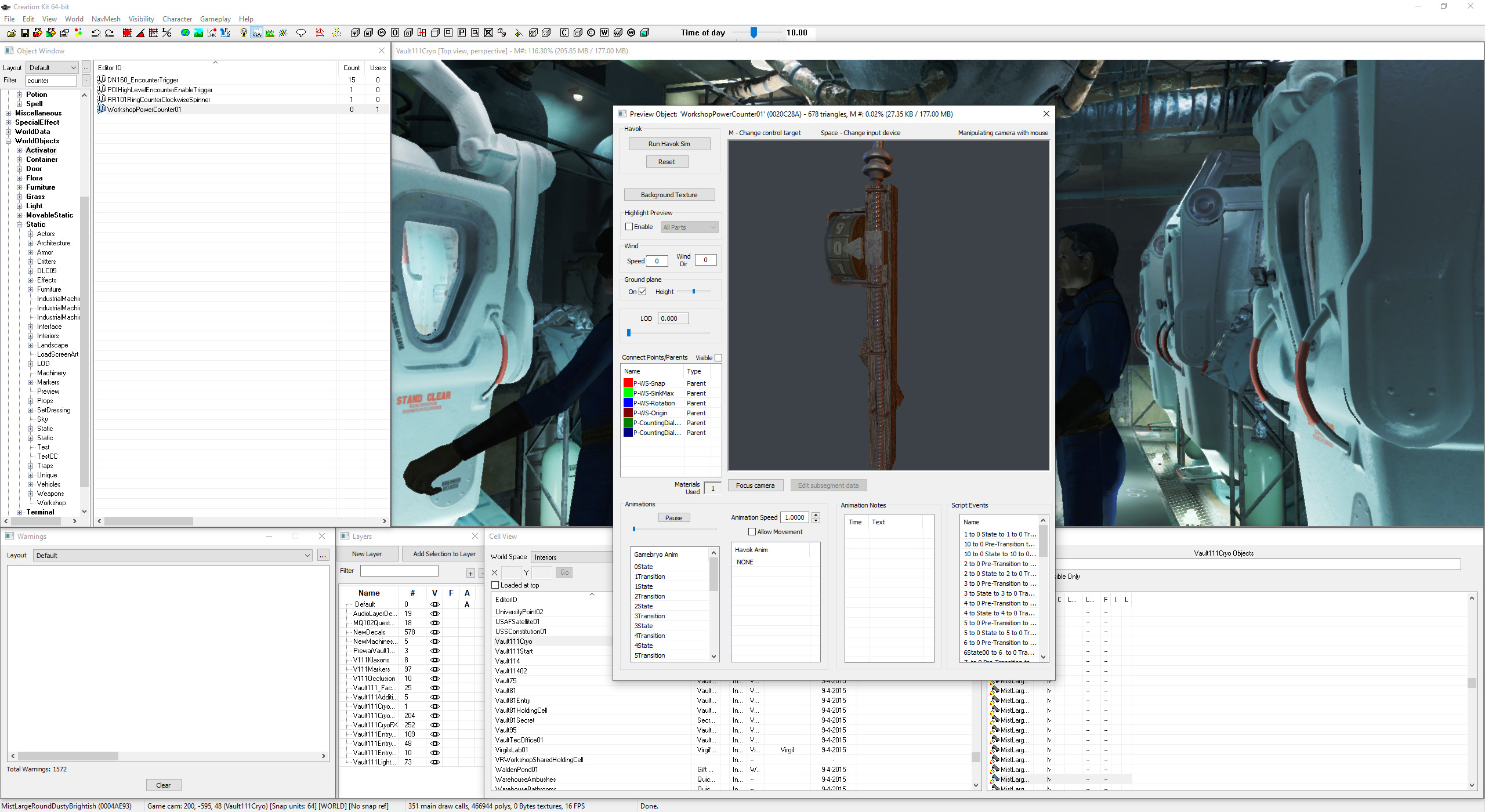
Task: Toggle the Ground plane On checkbox
Action: pos(642,291)
